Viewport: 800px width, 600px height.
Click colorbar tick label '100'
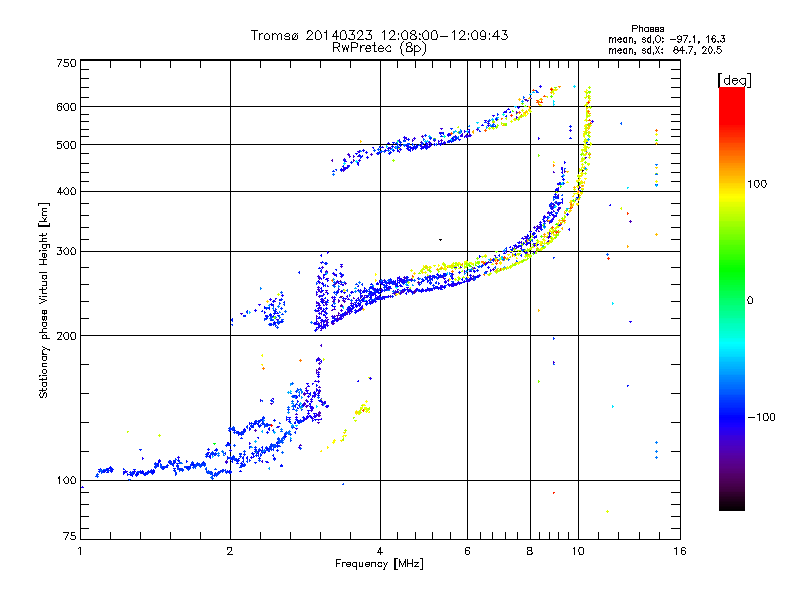(x=757, y=184)
